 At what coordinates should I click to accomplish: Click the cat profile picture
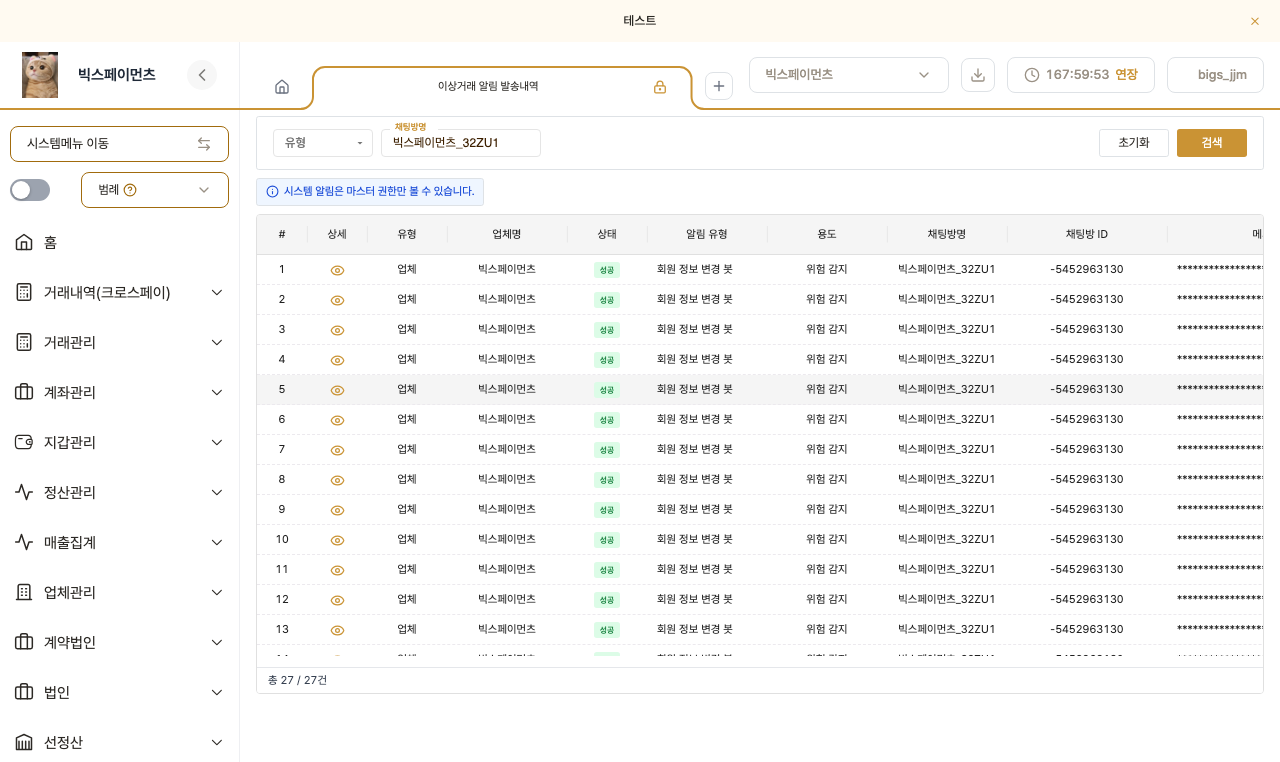click(40, 75)
